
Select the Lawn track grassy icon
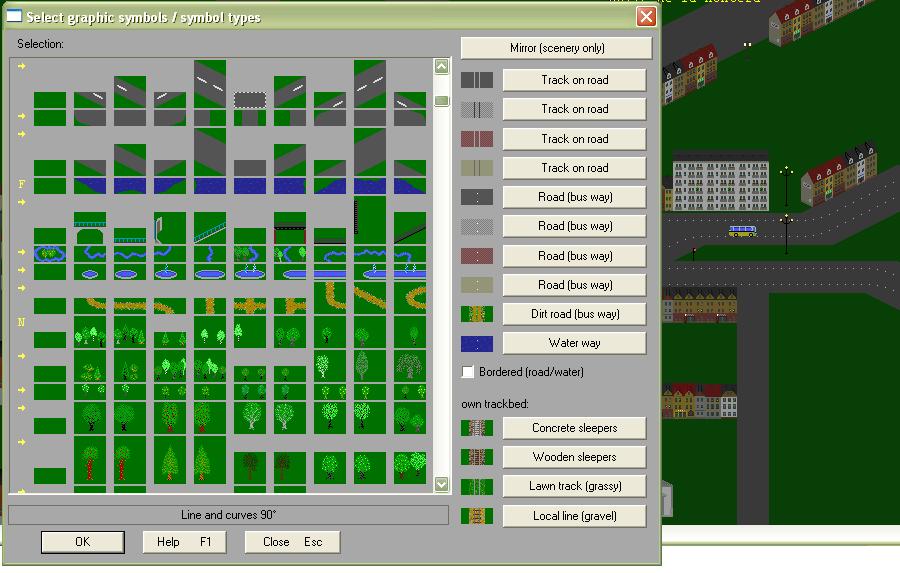point(477,487)
